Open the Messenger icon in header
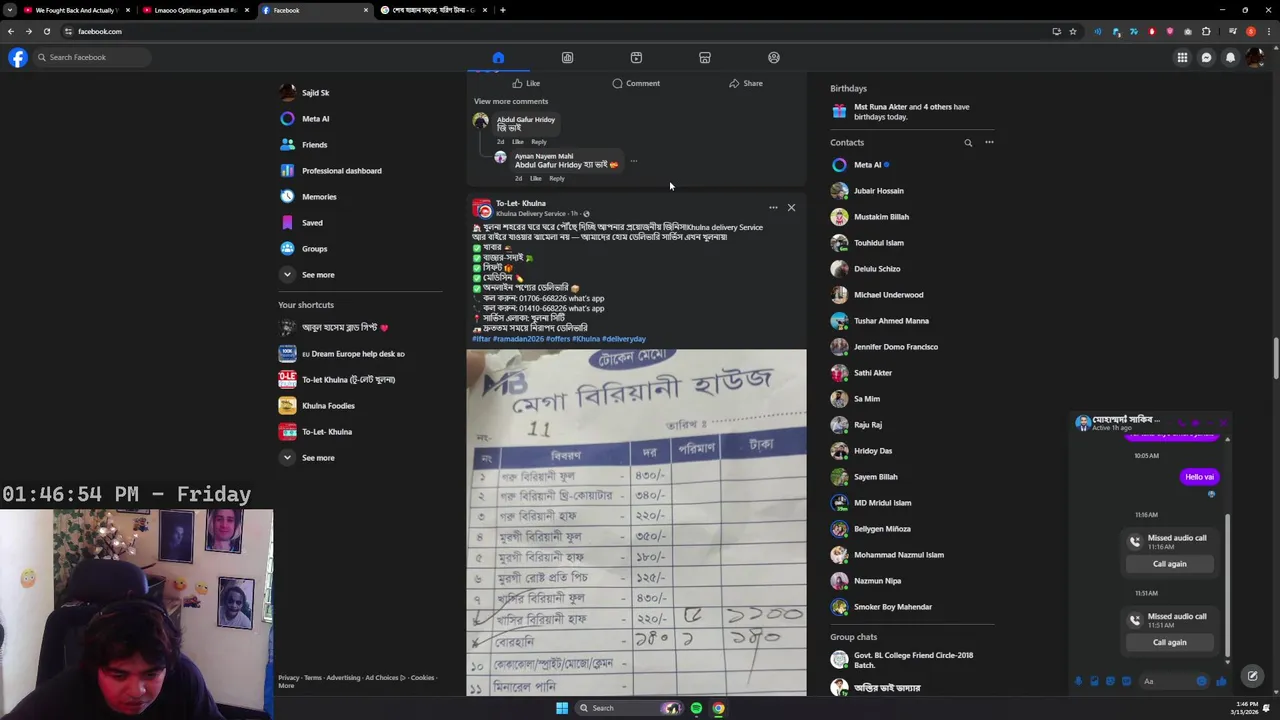1280x720 pixels. (1206, 57)
